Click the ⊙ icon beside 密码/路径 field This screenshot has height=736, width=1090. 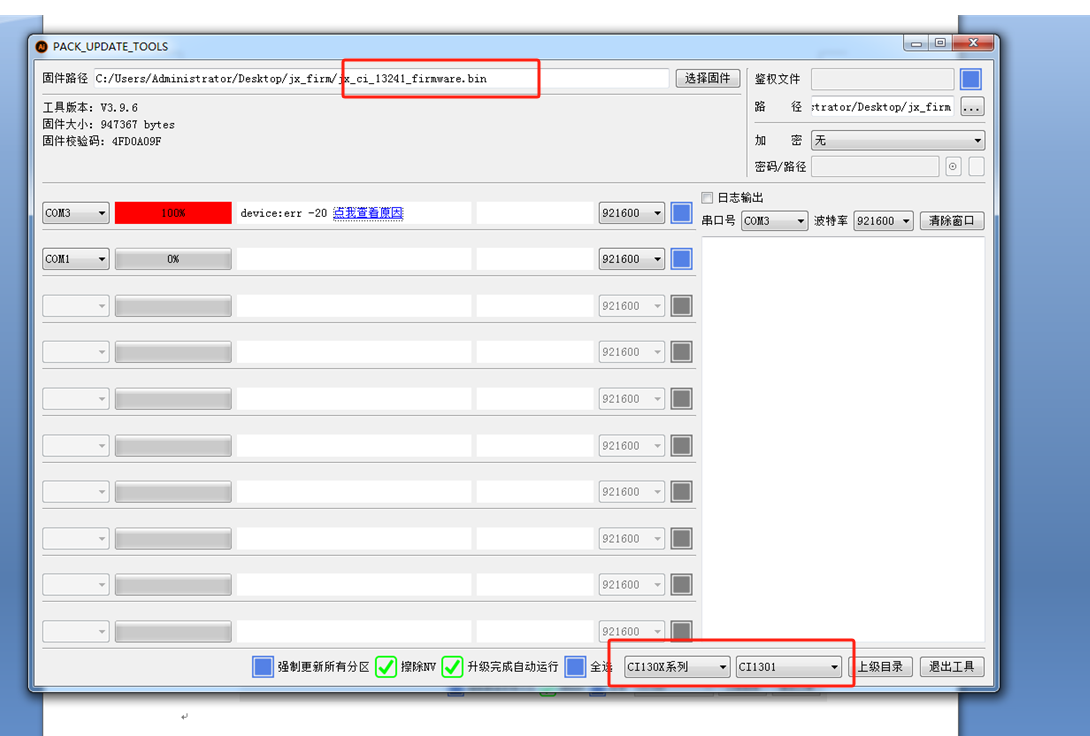(953, 166)
